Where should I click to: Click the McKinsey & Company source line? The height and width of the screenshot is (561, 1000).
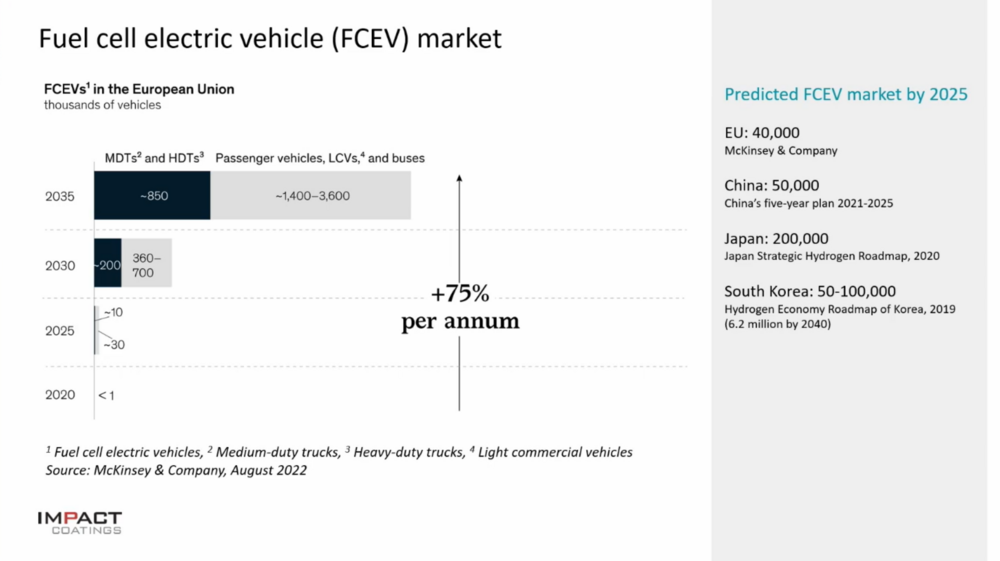176,470
